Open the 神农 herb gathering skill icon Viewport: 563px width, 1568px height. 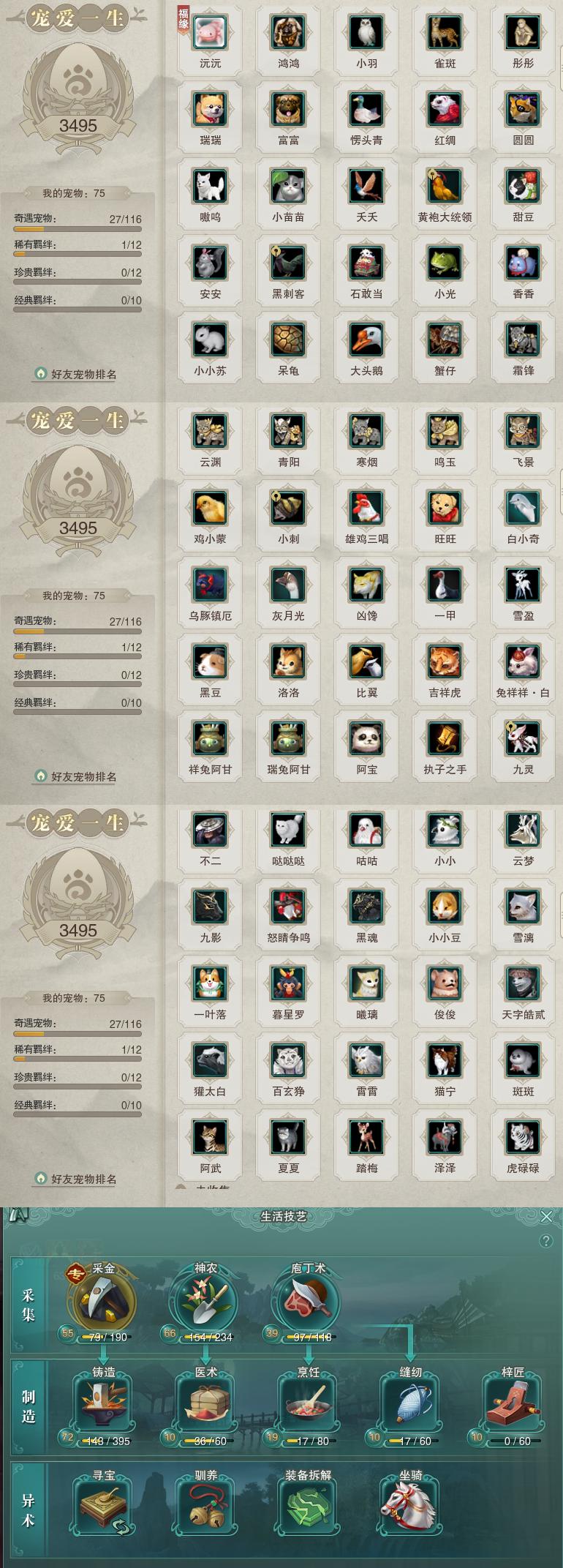click(205, 1305)
